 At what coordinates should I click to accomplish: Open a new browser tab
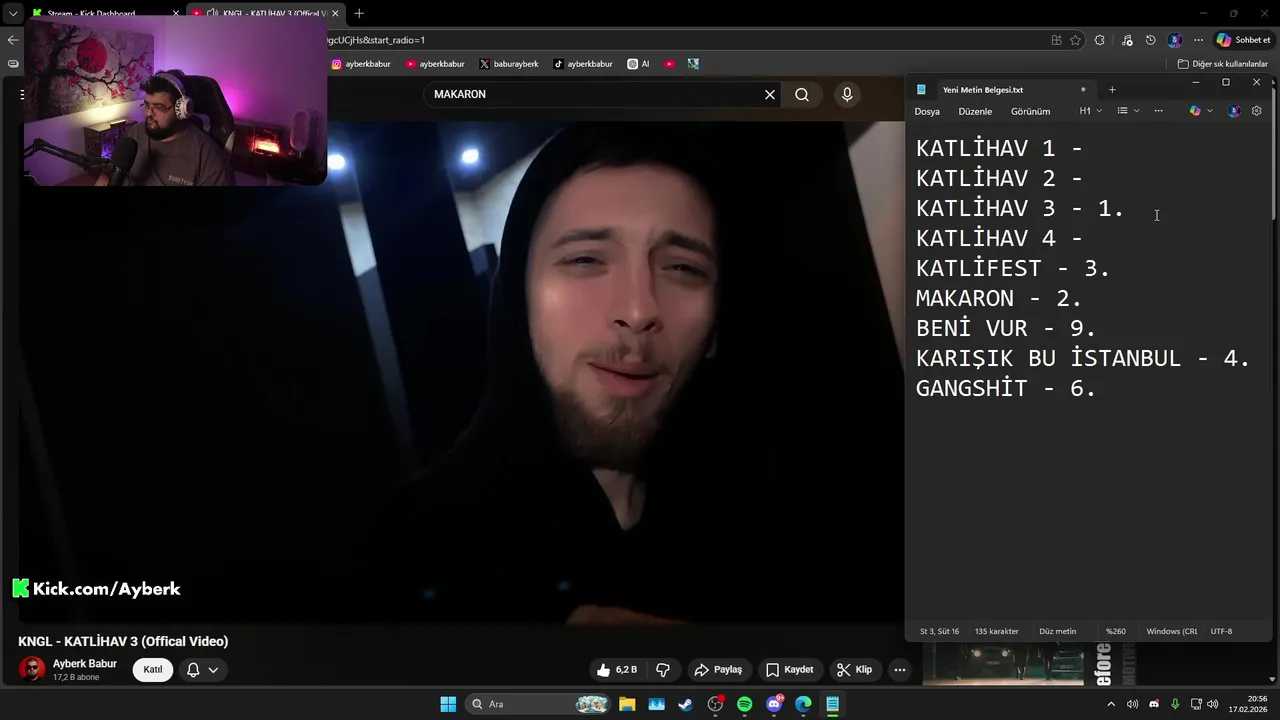tap(359, 13)
